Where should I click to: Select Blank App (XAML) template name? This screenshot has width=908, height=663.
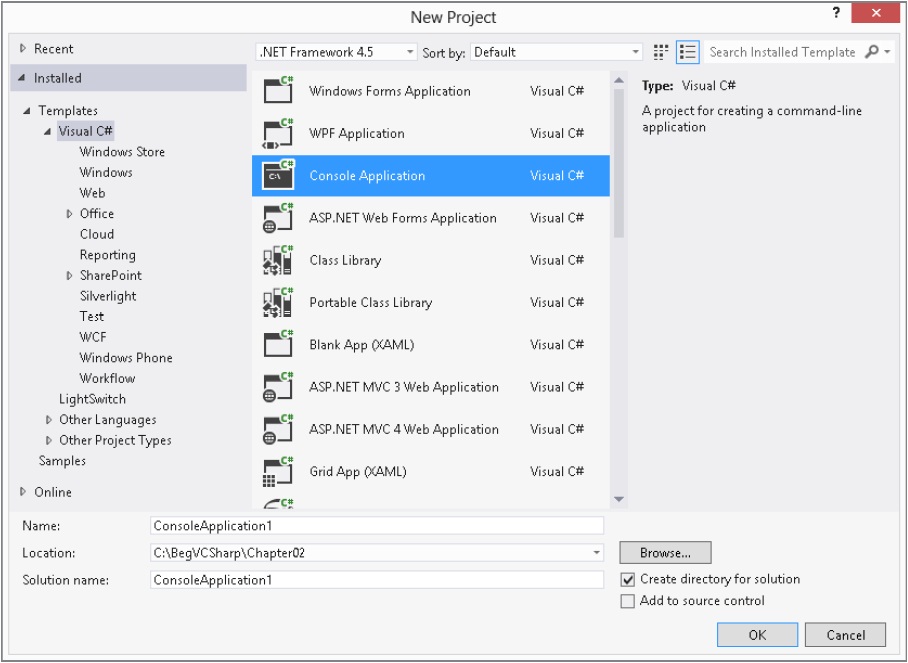pyautogui.click(x=362, y=345)
